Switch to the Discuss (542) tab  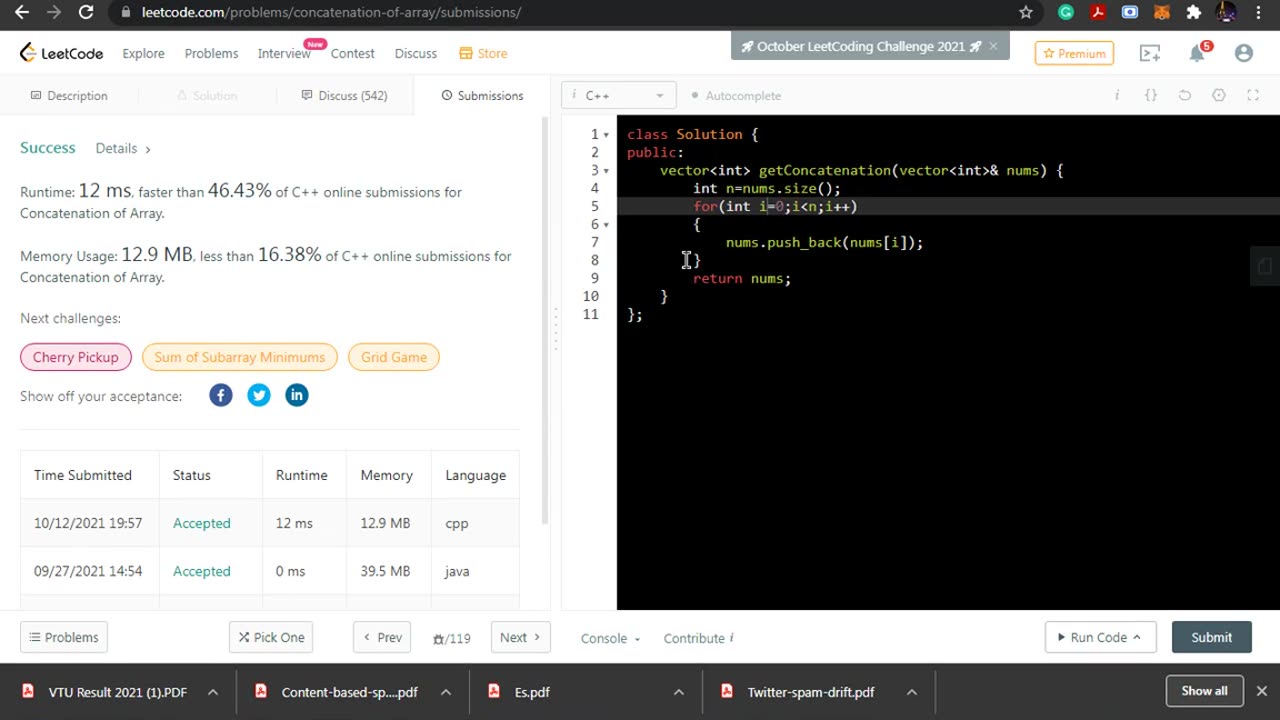[x=344, y=95]
